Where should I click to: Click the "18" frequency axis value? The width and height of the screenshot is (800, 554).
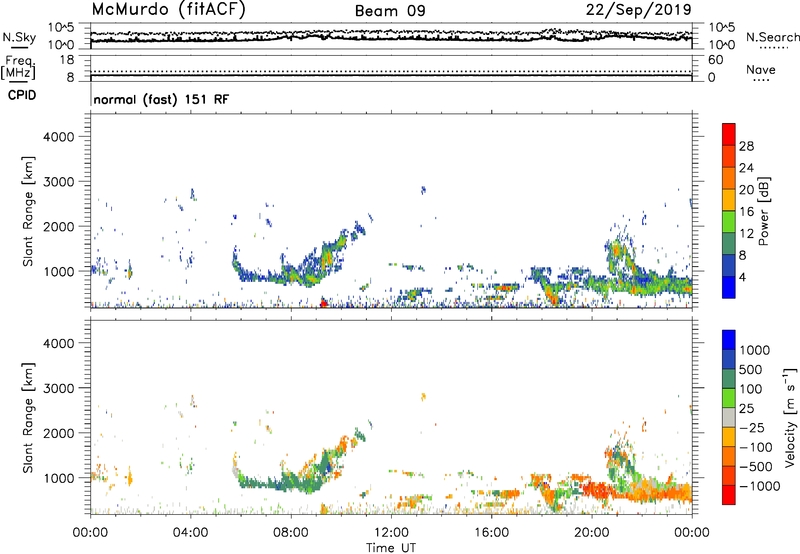67,60
